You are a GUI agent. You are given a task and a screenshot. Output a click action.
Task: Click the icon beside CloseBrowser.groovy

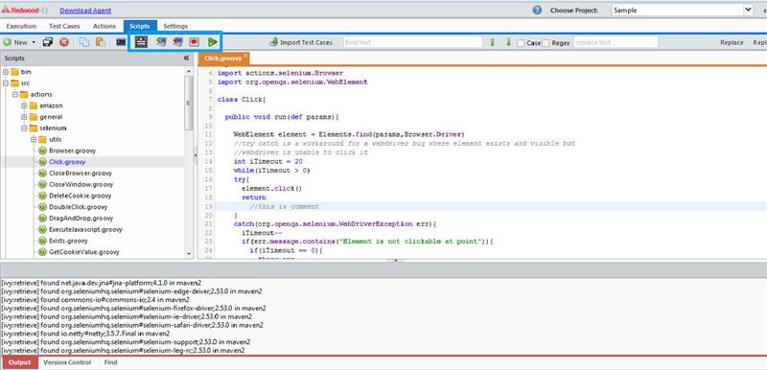pyautogui.click(x=43, y=173)
